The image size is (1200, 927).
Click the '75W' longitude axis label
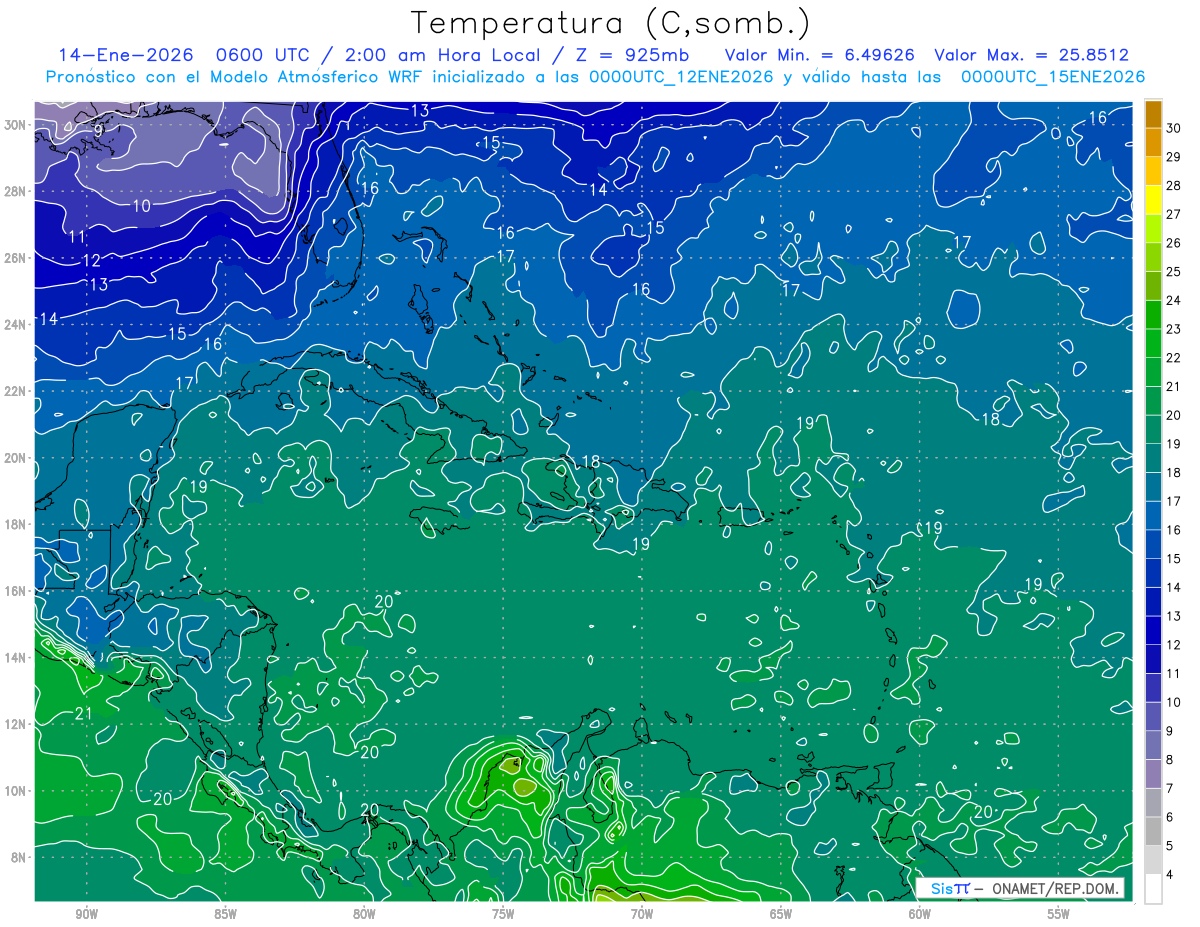503,913
